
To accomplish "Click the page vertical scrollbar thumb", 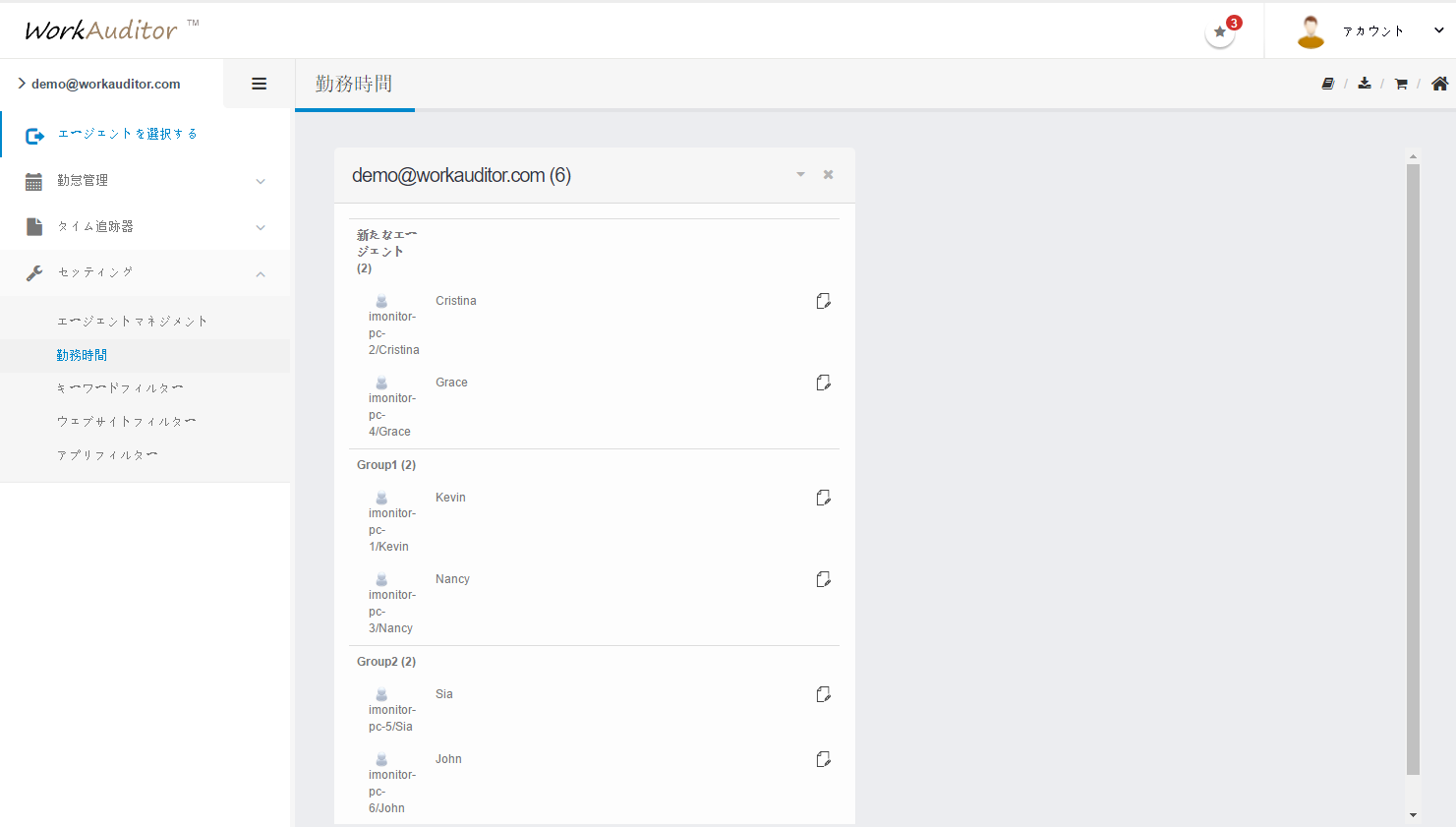I will click(1413, 469).
